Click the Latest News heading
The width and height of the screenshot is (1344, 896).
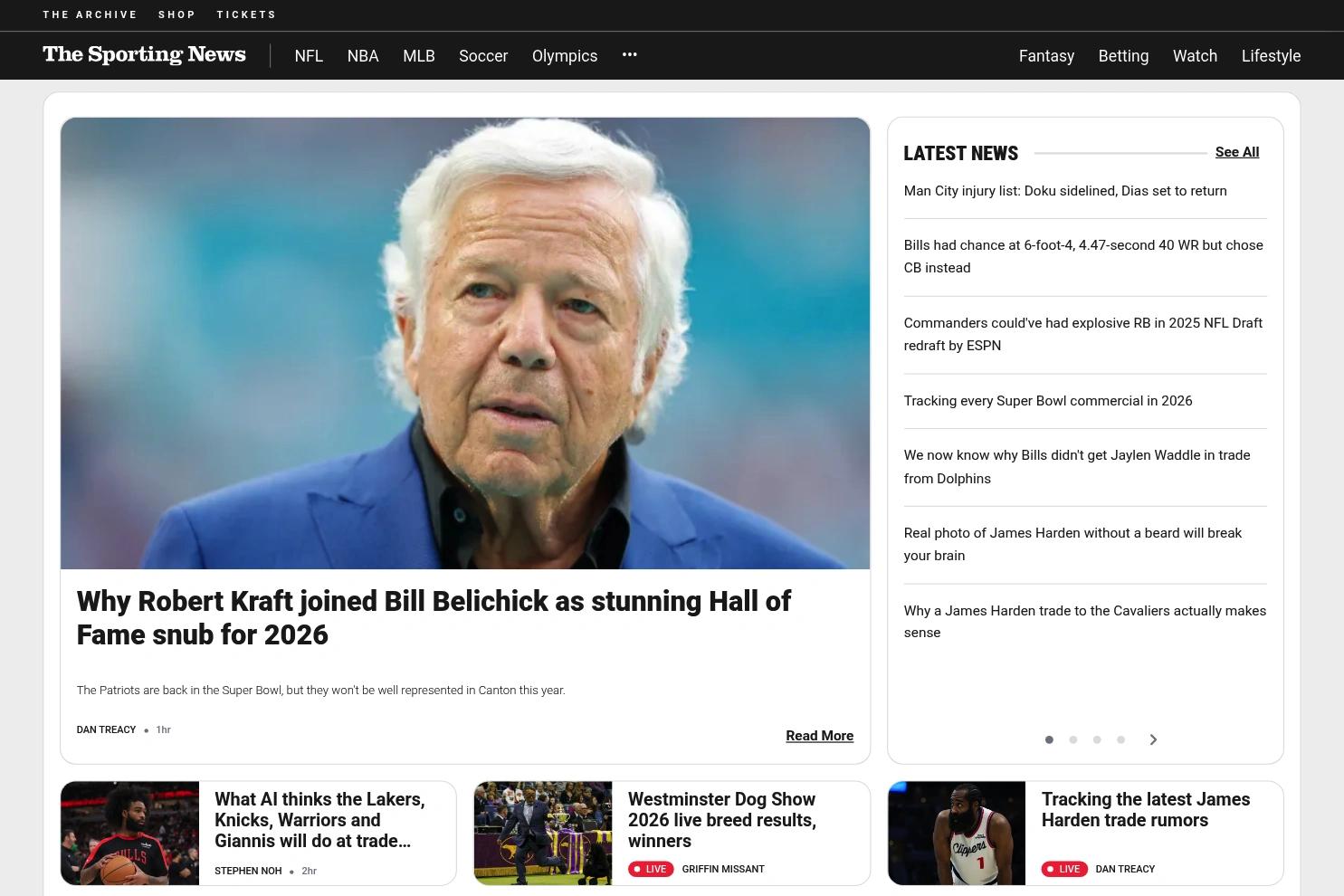[961, 153]
